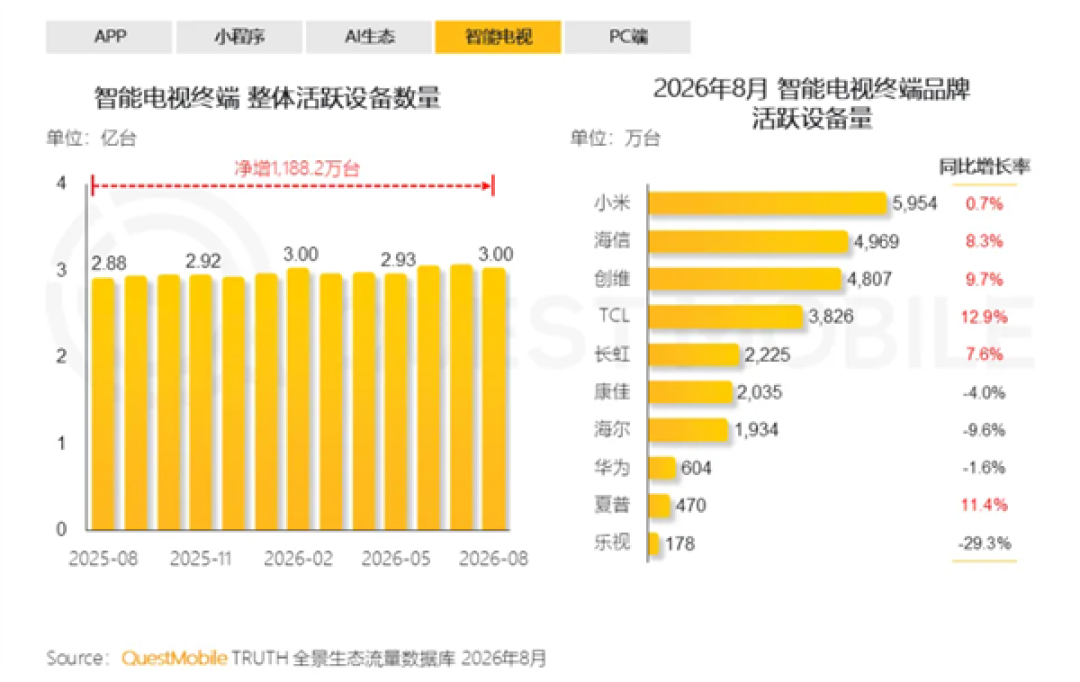
Task: Click the 智能电视终端 整体活跃设备数量 chart title
Action: (x=267, y=99)
